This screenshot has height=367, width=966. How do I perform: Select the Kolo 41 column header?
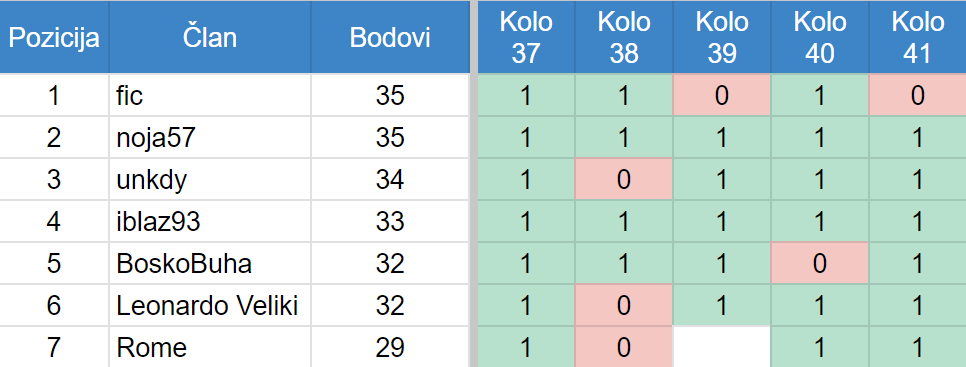pos(917,38)
